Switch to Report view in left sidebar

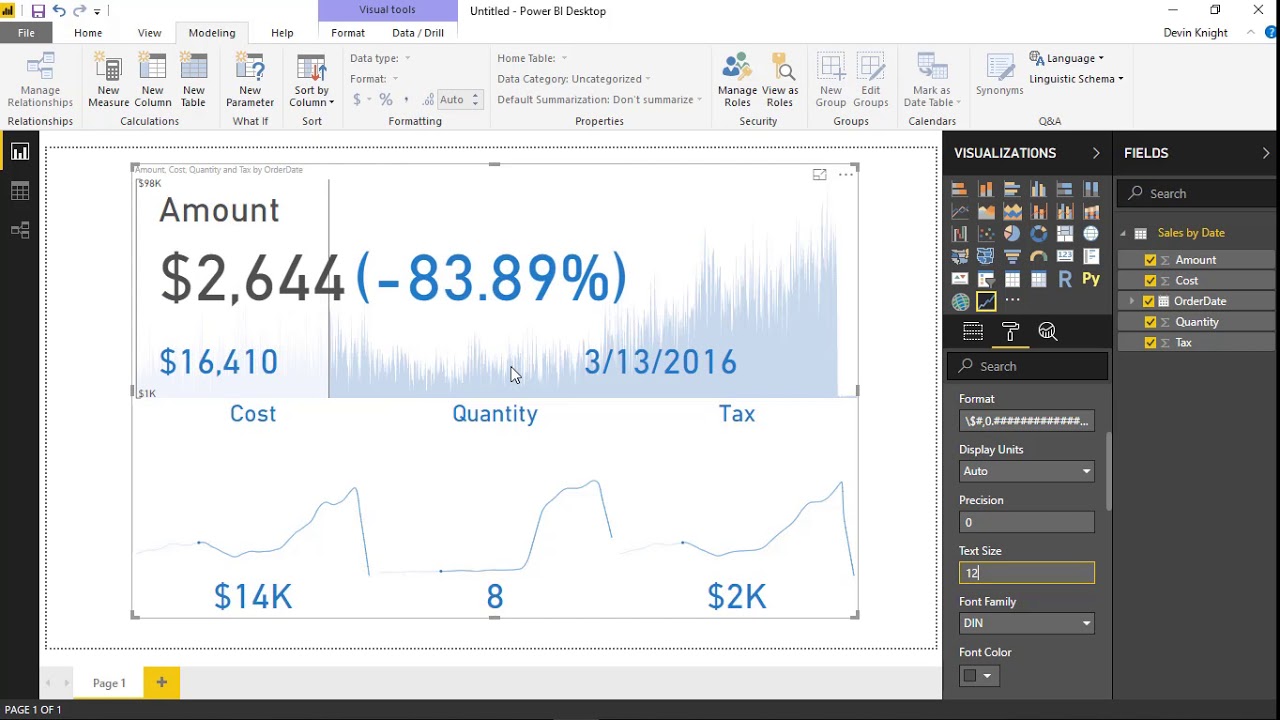click(x=20, y=152)
